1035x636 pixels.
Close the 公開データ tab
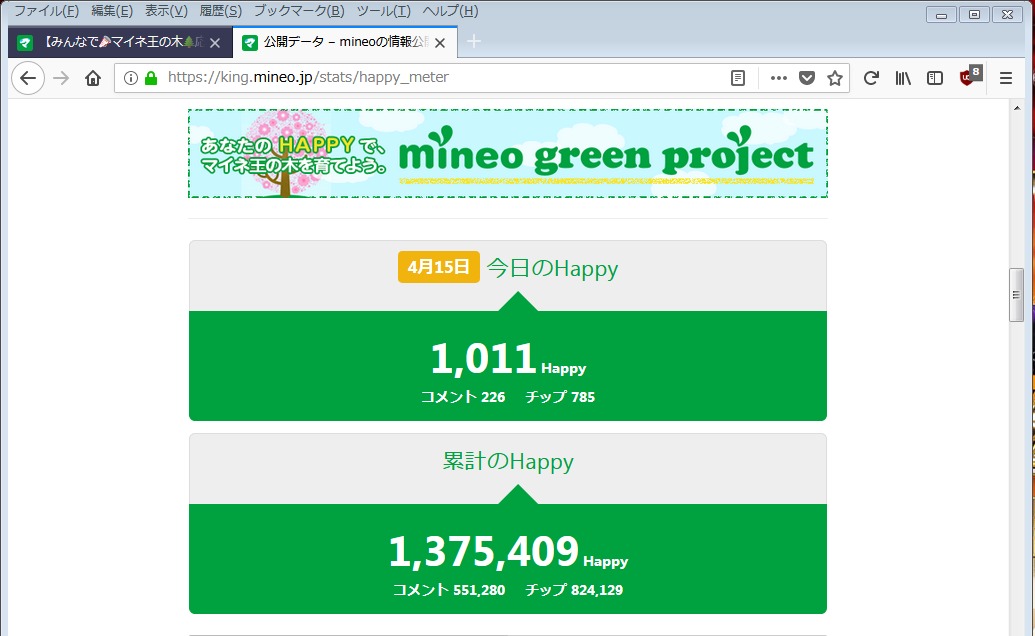440,43
